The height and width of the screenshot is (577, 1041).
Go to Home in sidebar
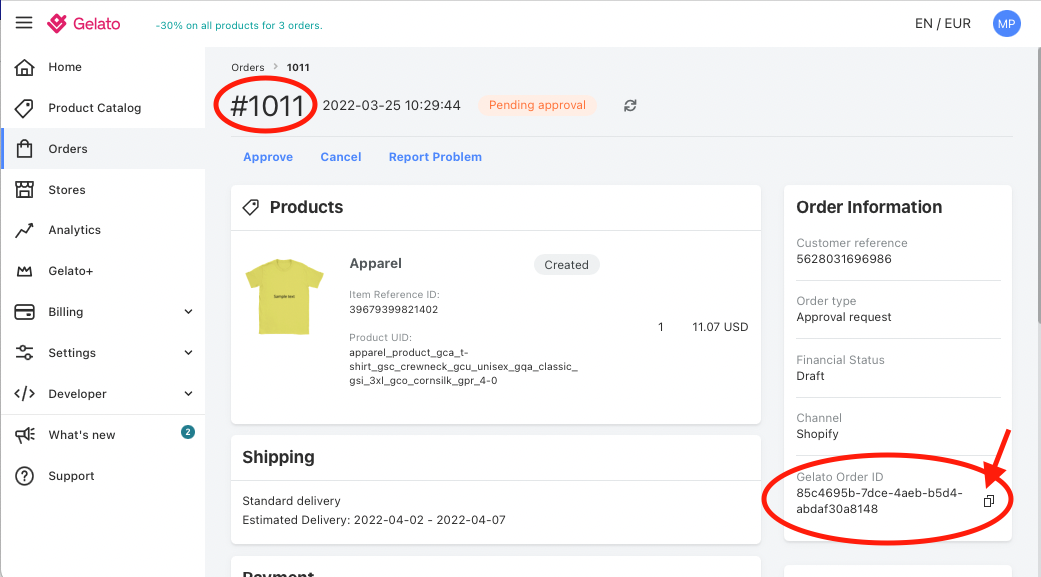[x=65, y=67]
